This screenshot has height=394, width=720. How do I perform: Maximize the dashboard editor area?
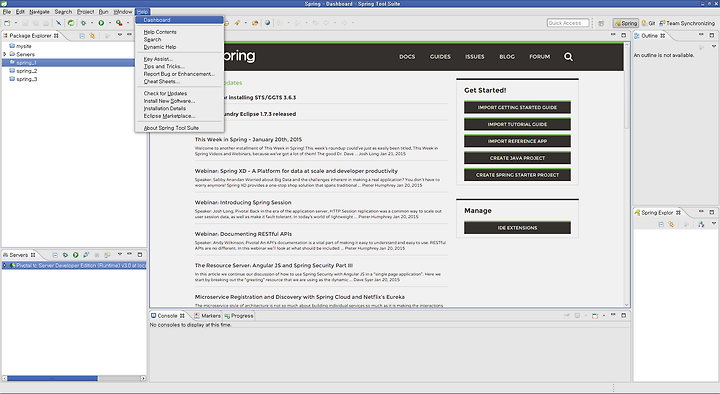coord(623,35)
